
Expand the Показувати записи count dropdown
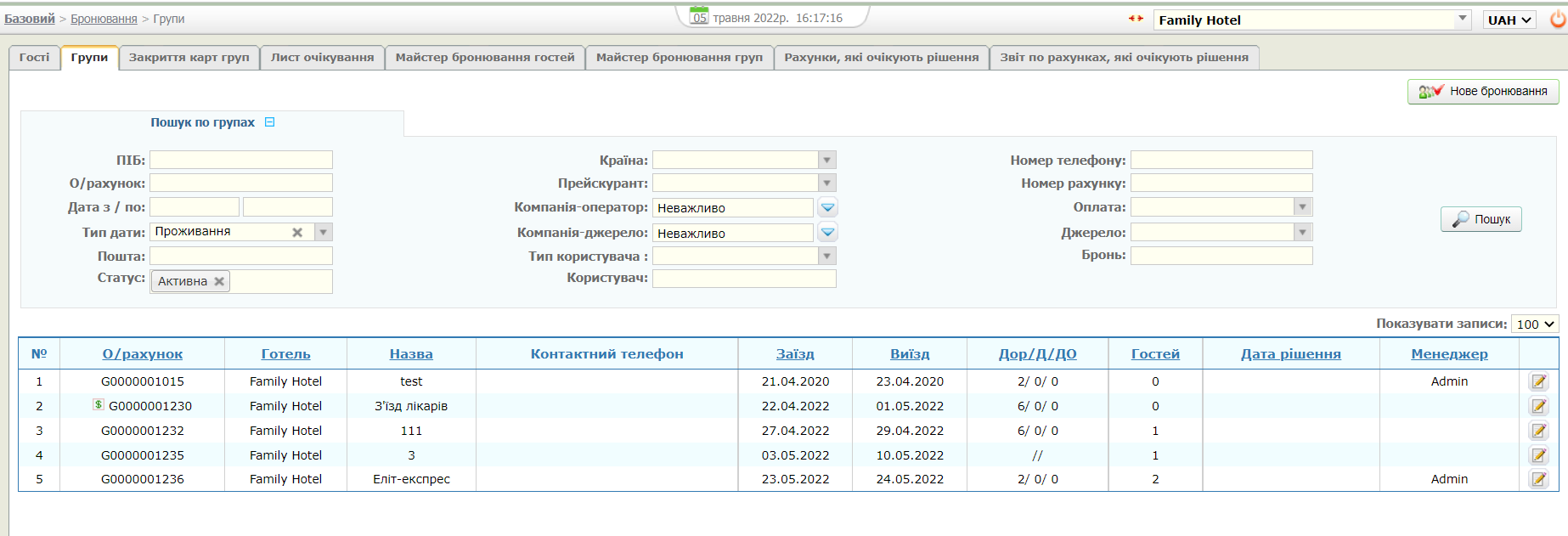[1534, 324]
